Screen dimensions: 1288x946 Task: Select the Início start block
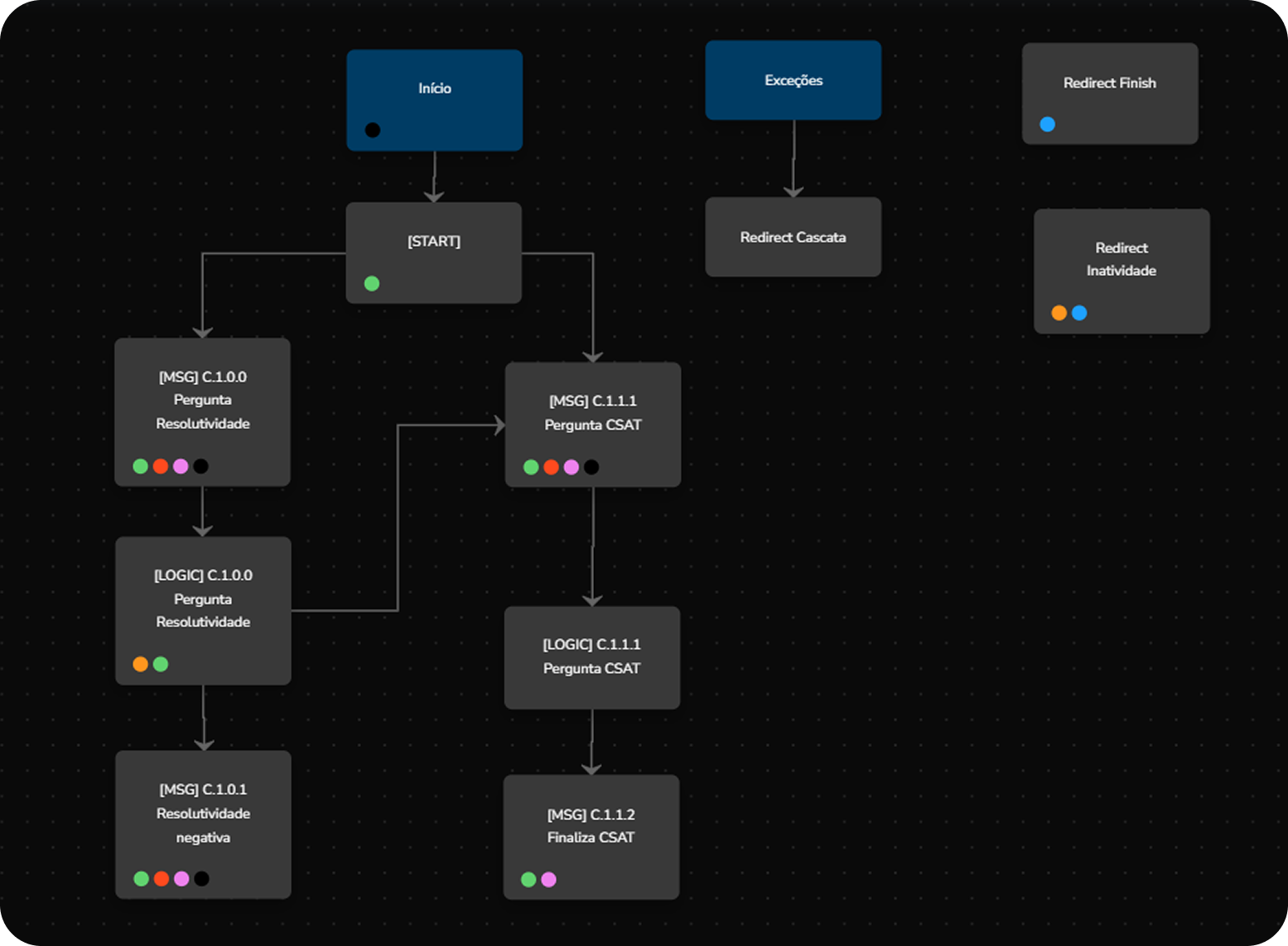434,89
